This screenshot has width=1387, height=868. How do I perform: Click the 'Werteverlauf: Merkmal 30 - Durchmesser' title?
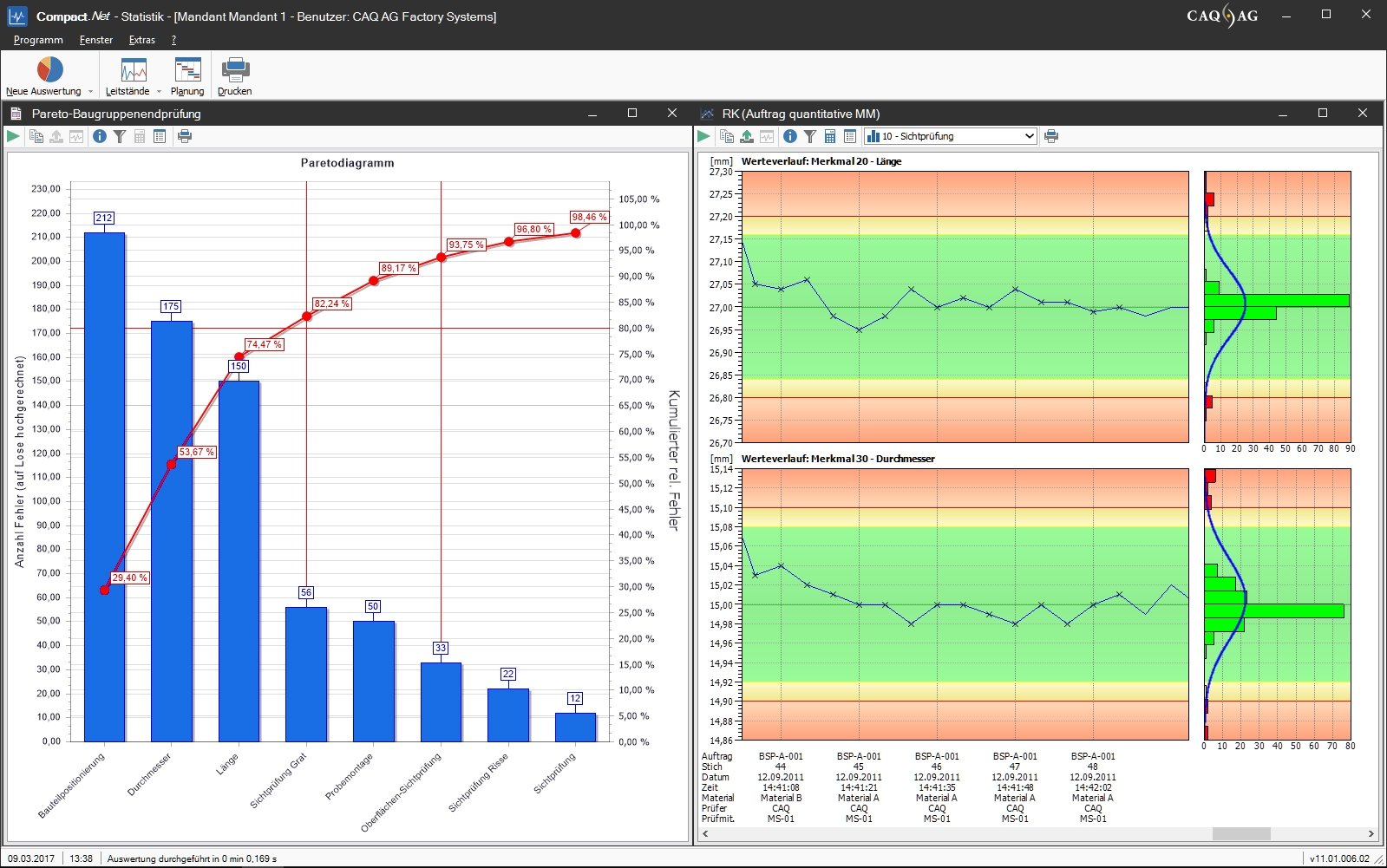click(838, 459)
